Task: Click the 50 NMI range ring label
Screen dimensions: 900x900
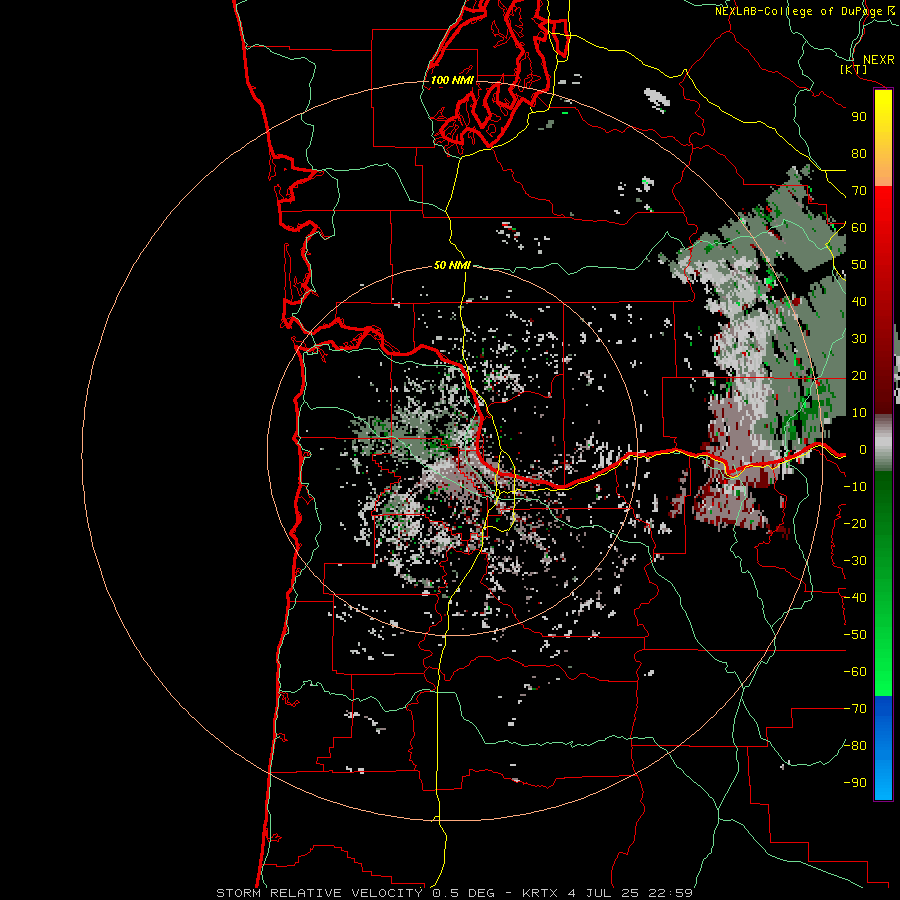Action: click(x=452, y=265)
